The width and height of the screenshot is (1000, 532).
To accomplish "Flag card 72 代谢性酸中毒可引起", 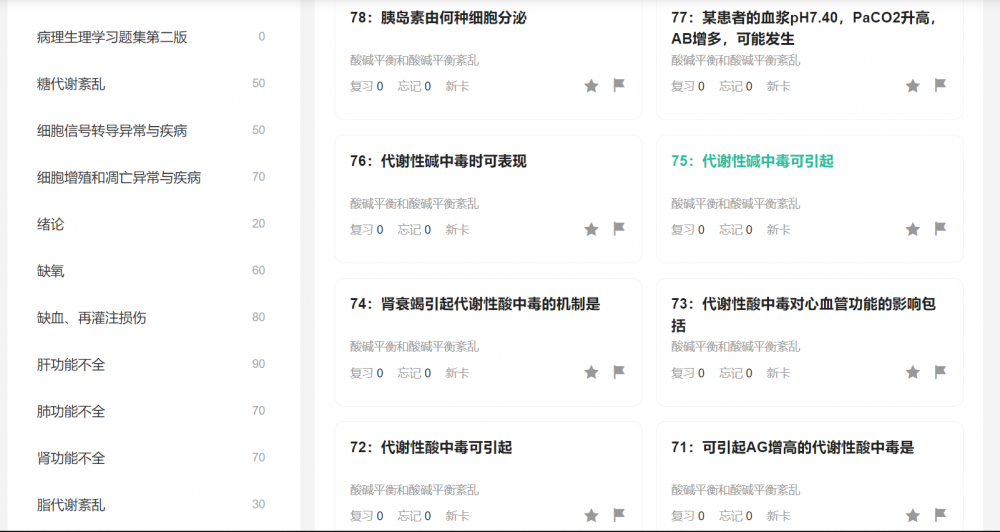I will 619,514.
